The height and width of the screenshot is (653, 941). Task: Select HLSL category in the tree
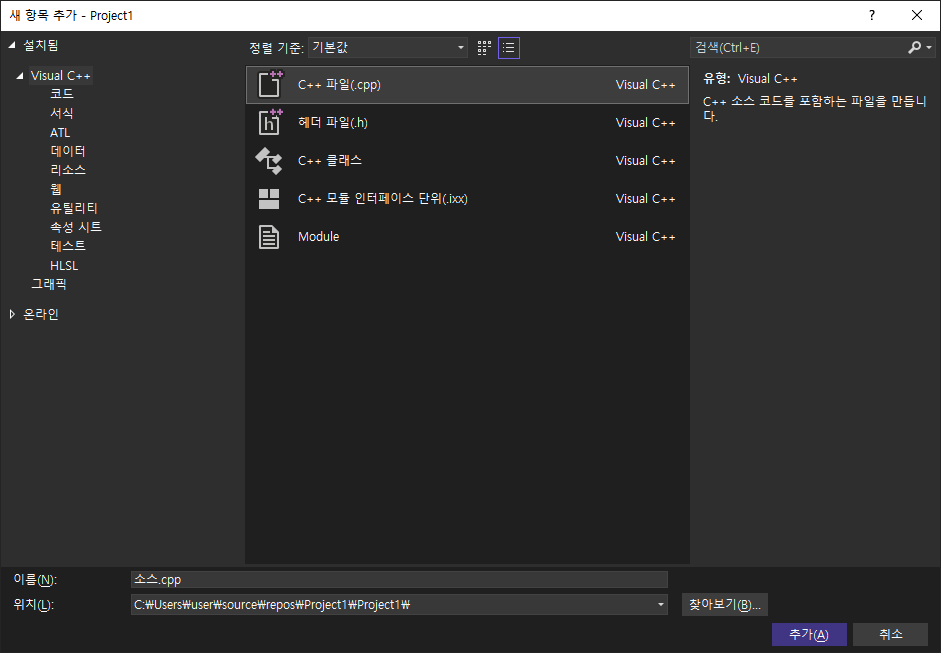coord(64,265)
